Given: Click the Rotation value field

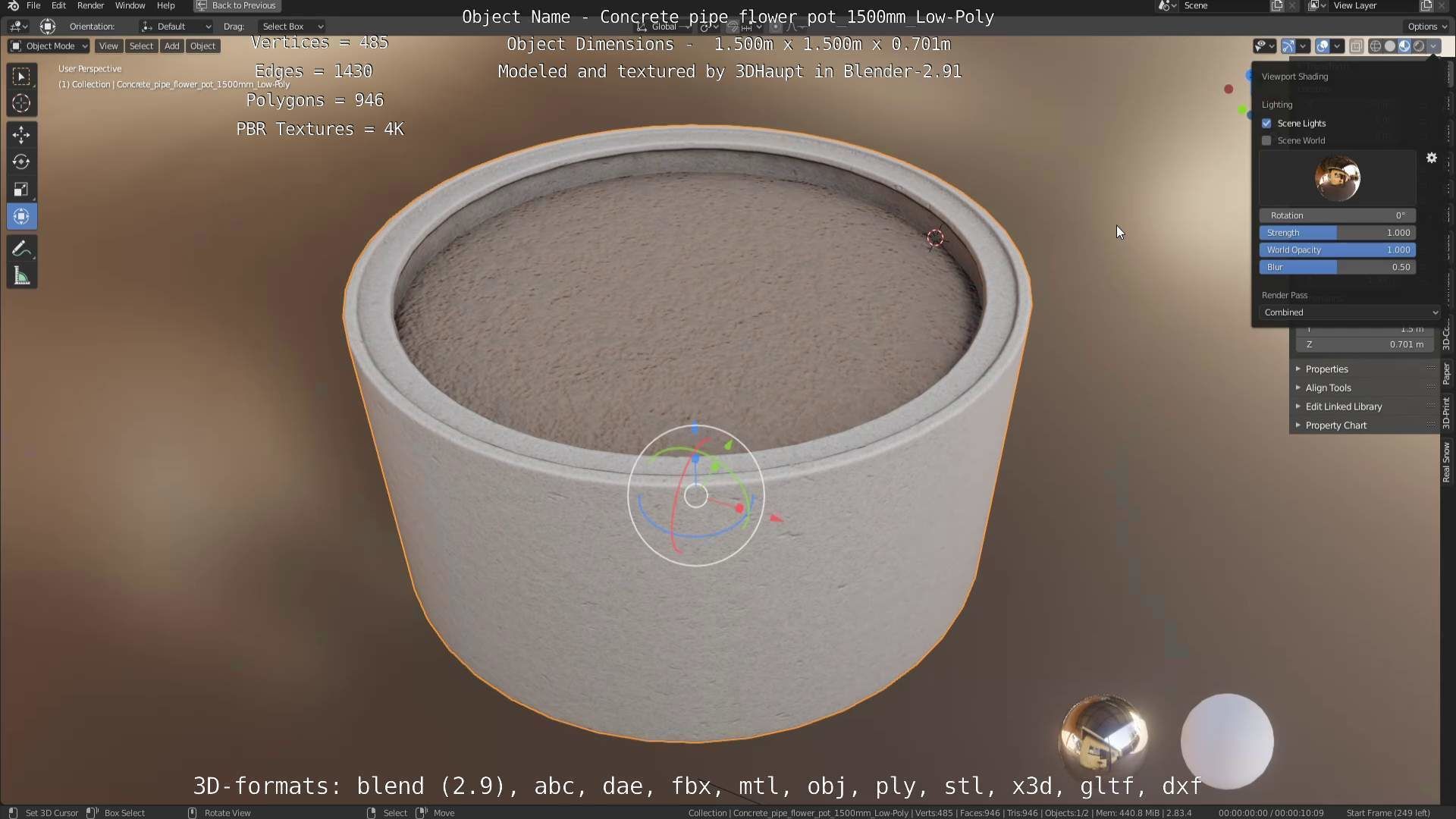Looking at the screenshot, I should tap(1338, 215).
